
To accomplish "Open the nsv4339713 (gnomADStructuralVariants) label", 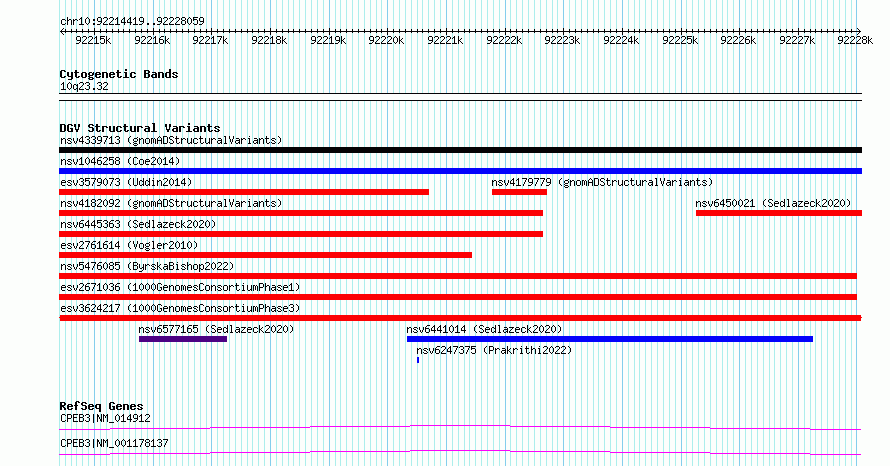I will click(x=171, y=140).
